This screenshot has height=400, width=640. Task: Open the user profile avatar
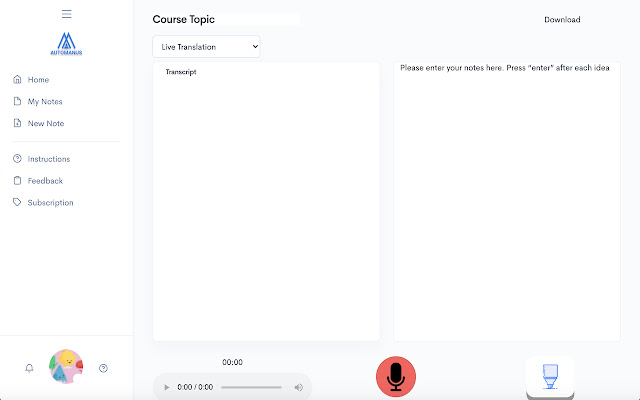pyautogui.click(x=66, y=367)
